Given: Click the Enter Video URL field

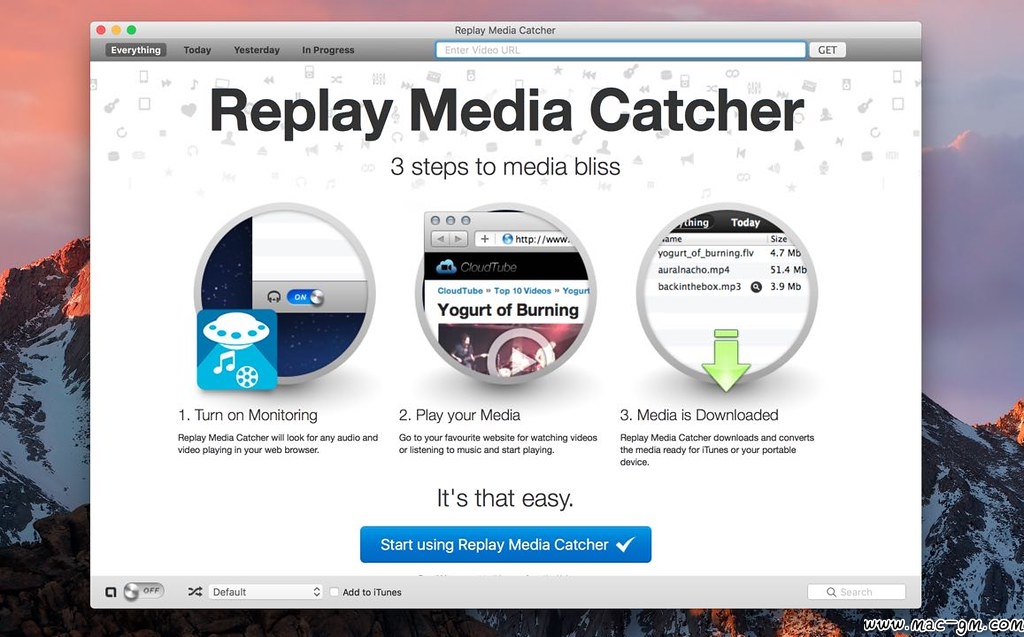Looking at the screenshot, I should pyautogui.click(x=620, y=50).
